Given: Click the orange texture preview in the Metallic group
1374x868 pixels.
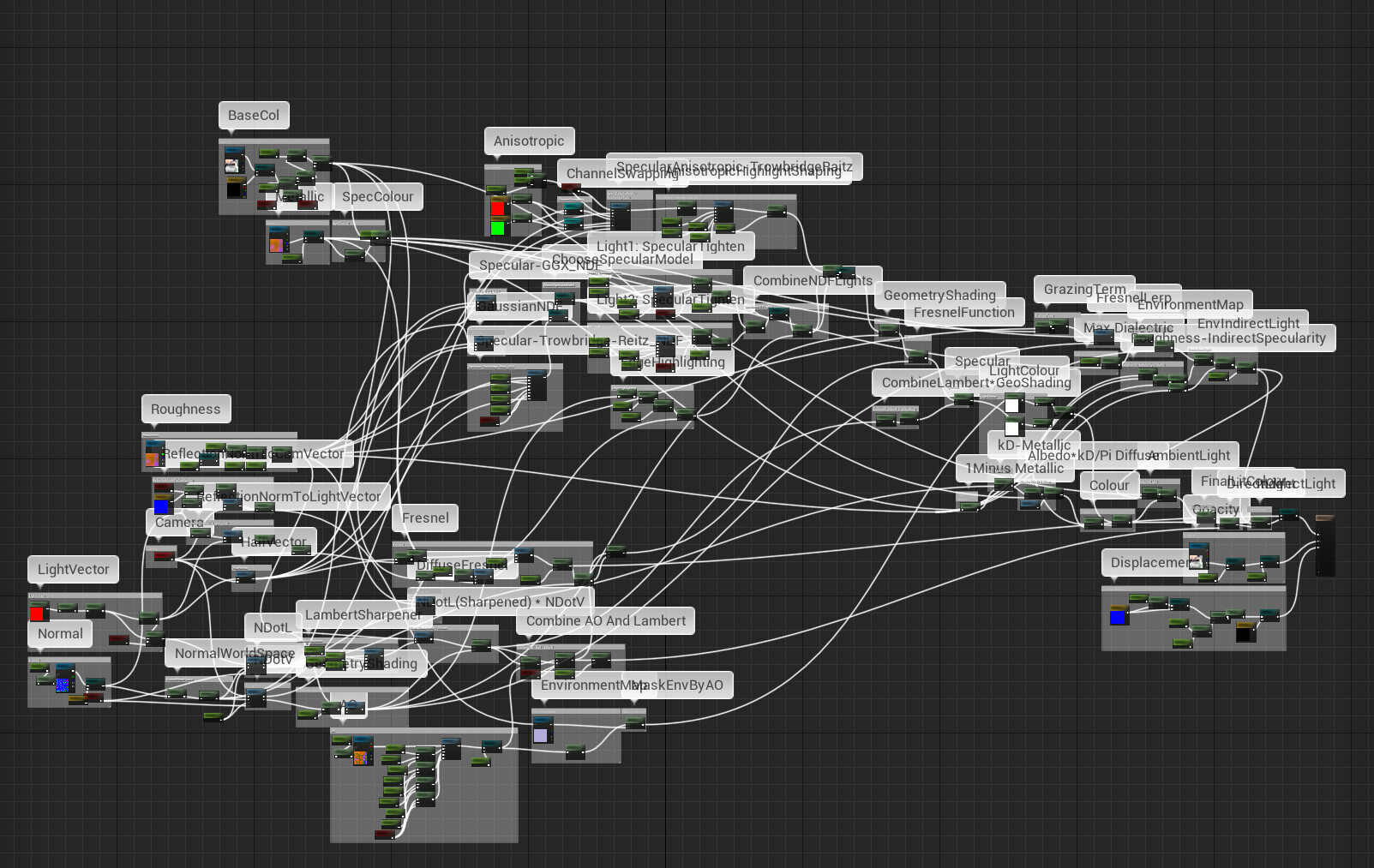Looking at the screenshot, I should [x=276, y=246].
